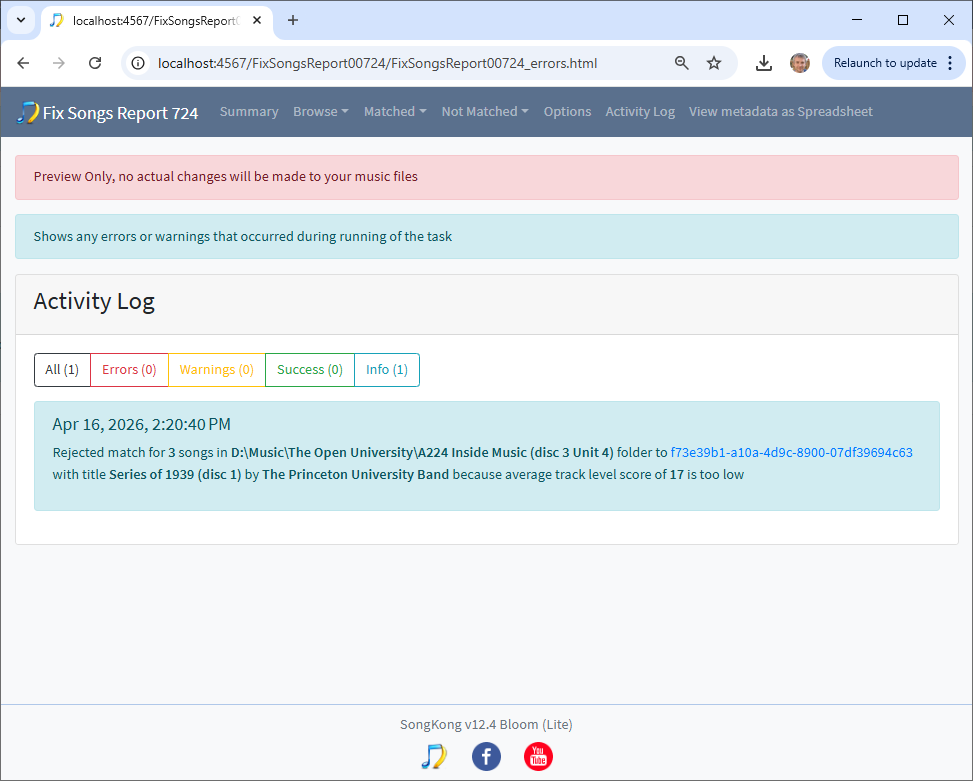This screenshot has width=973, height=781.
Task: Expand the Browse dropdown menu
Action: tap(320, 112)
